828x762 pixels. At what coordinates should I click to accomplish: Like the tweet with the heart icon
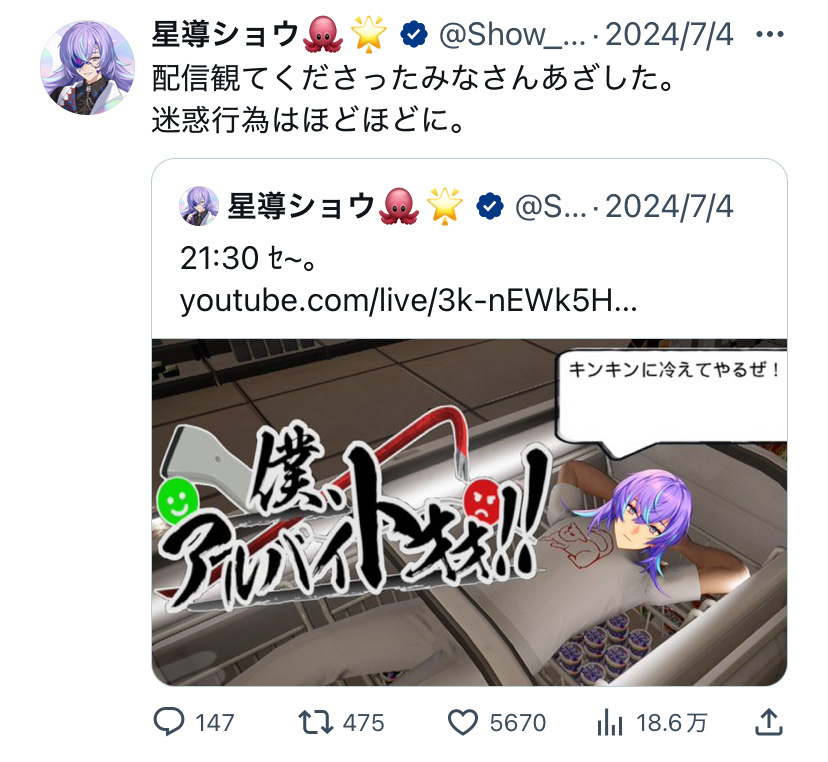pos(463,722)
